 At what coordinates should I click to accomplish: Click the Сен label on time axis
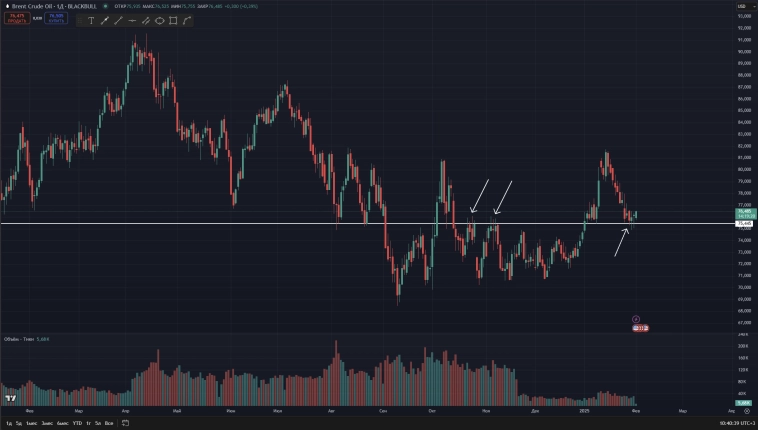[x=383, y=411]
